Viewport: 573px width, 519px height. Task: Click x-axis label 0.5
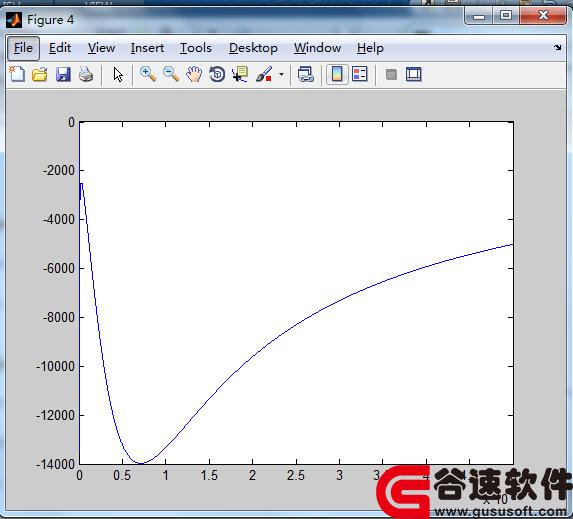pos(122,475)
